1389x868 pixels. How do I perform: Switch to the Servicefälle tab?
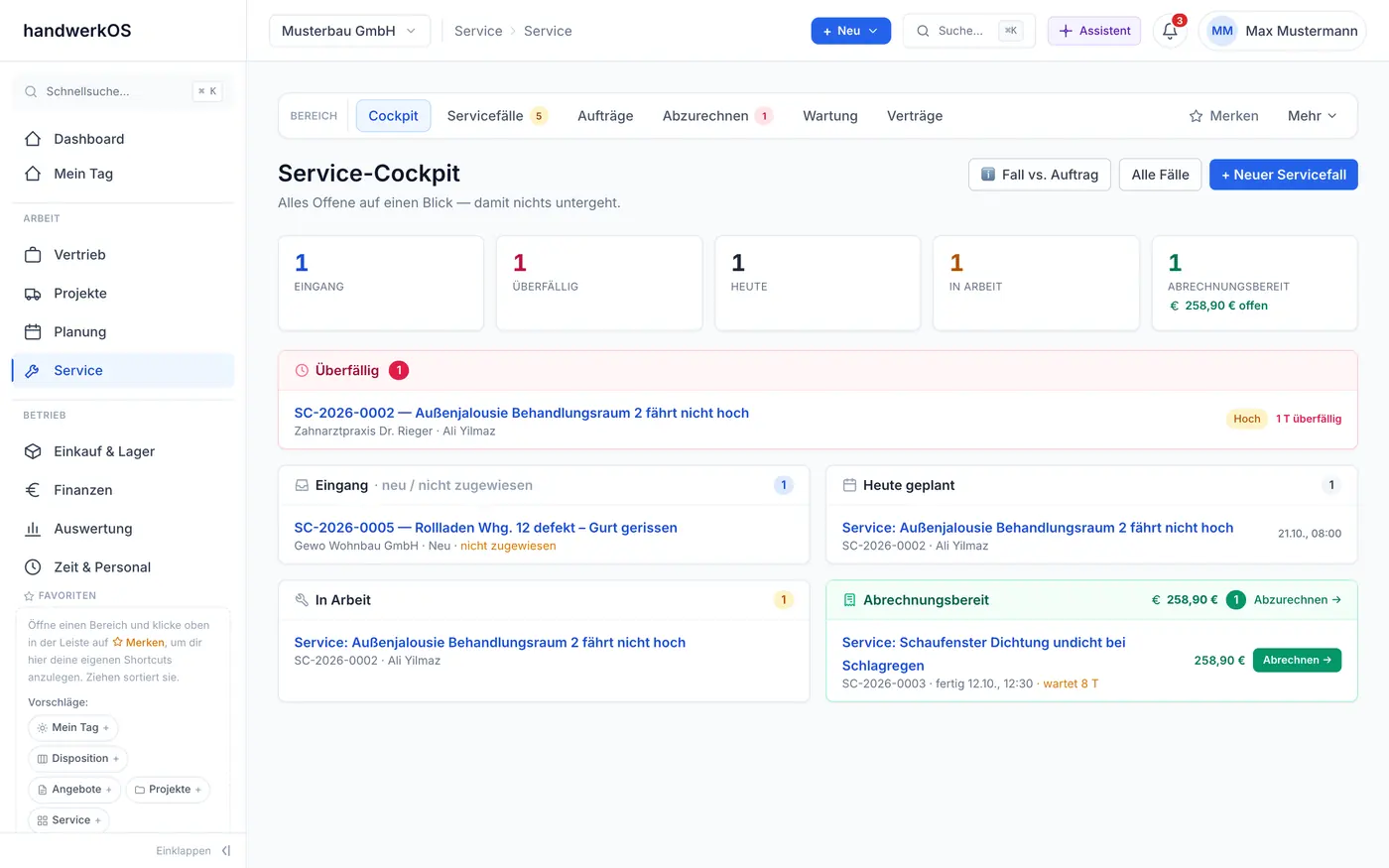[x=497, y=116]
